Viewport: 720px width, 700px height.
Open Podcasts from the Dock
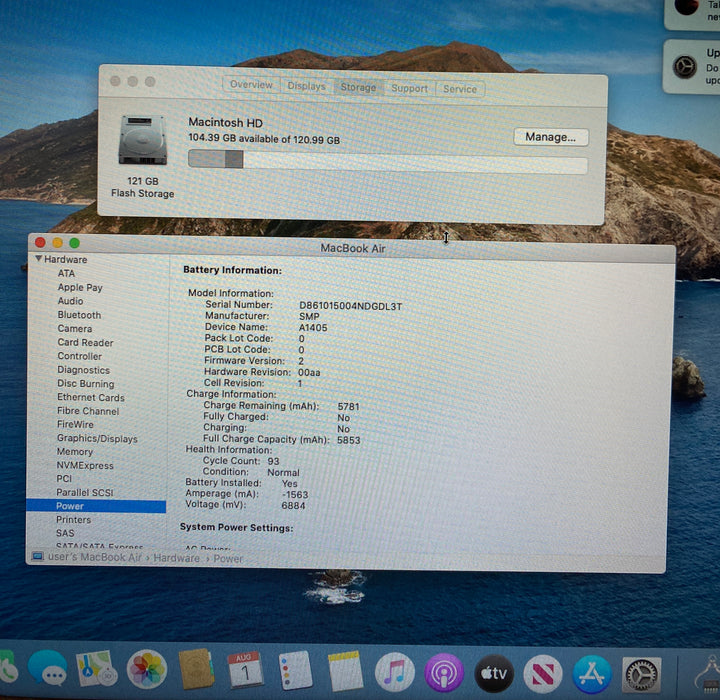(444, 672)
